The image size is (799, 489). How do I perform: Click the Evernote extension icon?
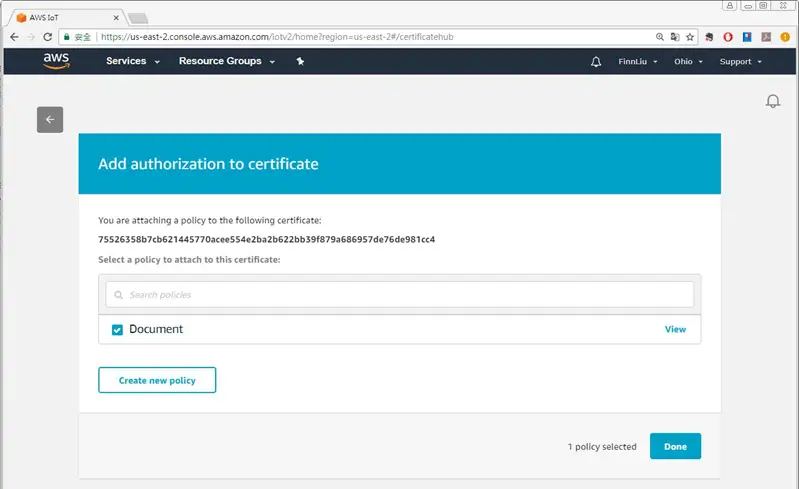pyautogui.click(x=709, y=37)
